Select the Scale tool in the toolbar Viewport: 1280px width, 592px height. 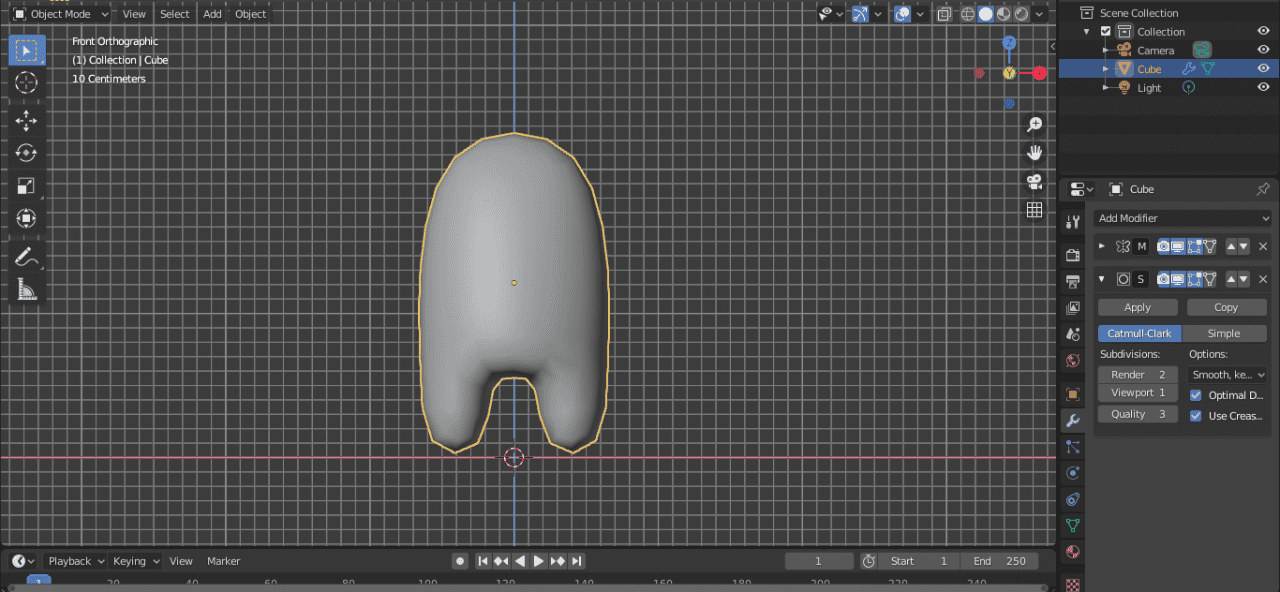[26, 185]
